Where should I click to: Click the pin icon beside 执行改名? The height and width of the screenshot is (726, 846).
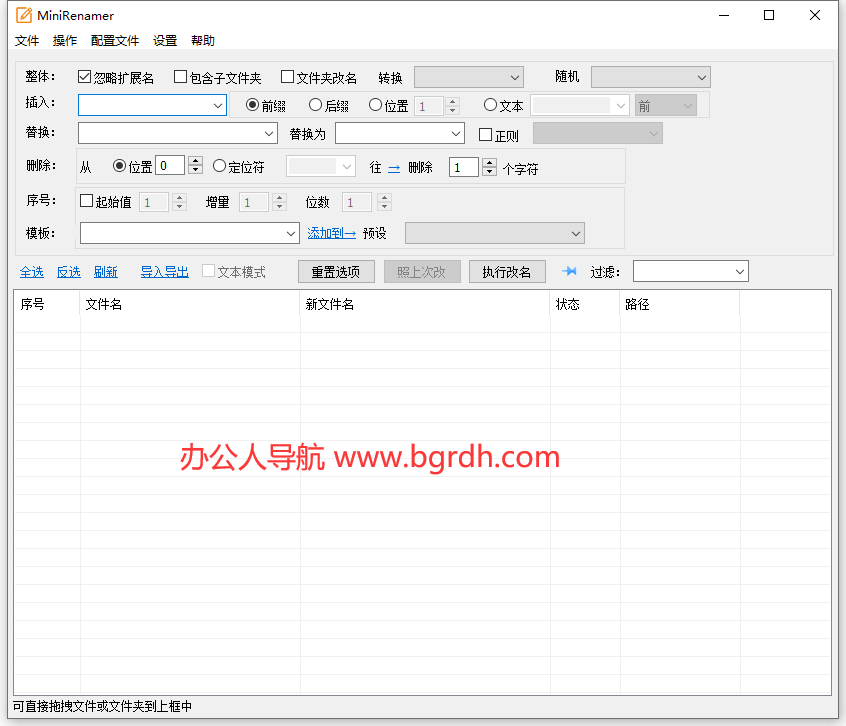[x=570, y=271]
